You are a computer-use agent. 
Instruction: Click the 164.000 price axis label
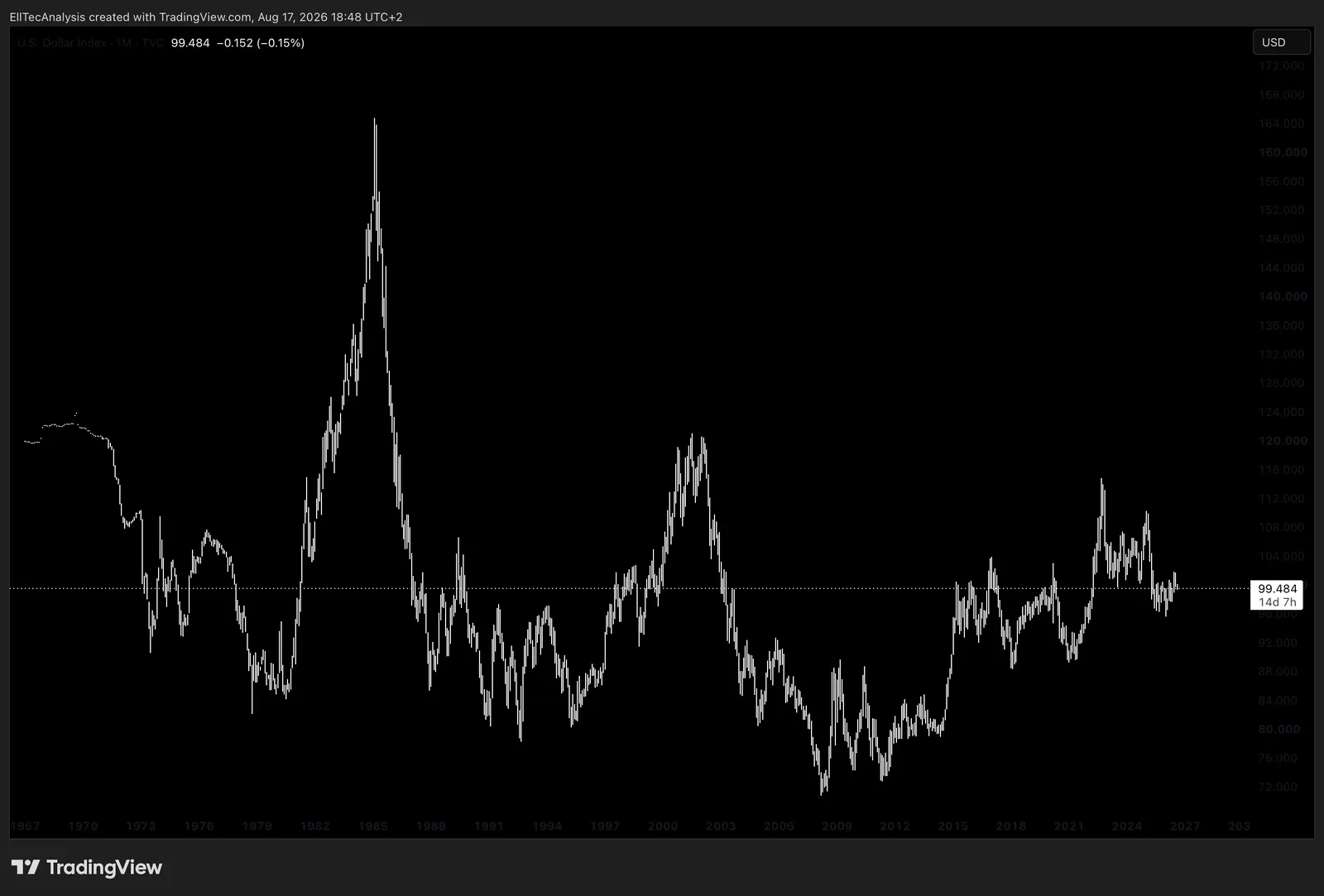pos(1281,124)
